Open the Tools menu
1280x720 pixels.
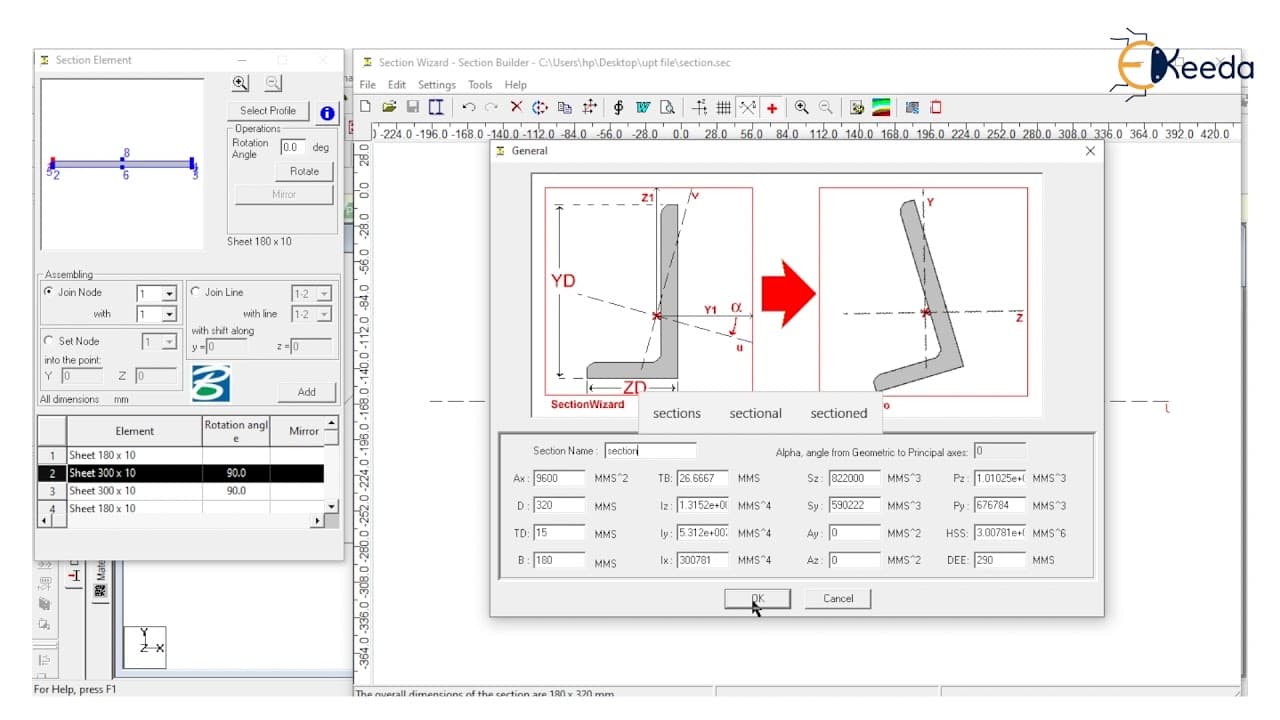[480, 85]
